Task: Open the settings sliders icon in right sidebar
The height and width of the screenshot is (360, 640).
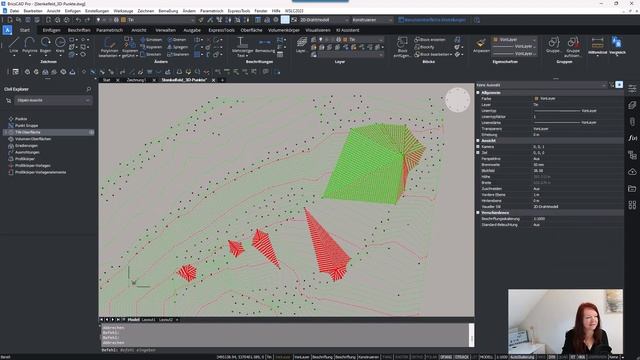Action: (632, 89)
